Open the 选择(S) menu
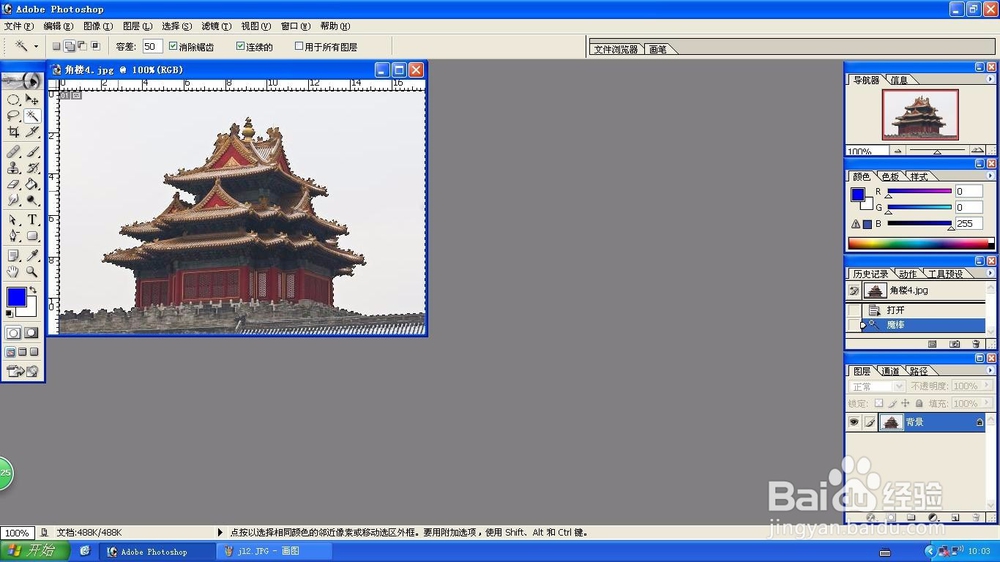Screen dimensions: 1000x562 177,26
